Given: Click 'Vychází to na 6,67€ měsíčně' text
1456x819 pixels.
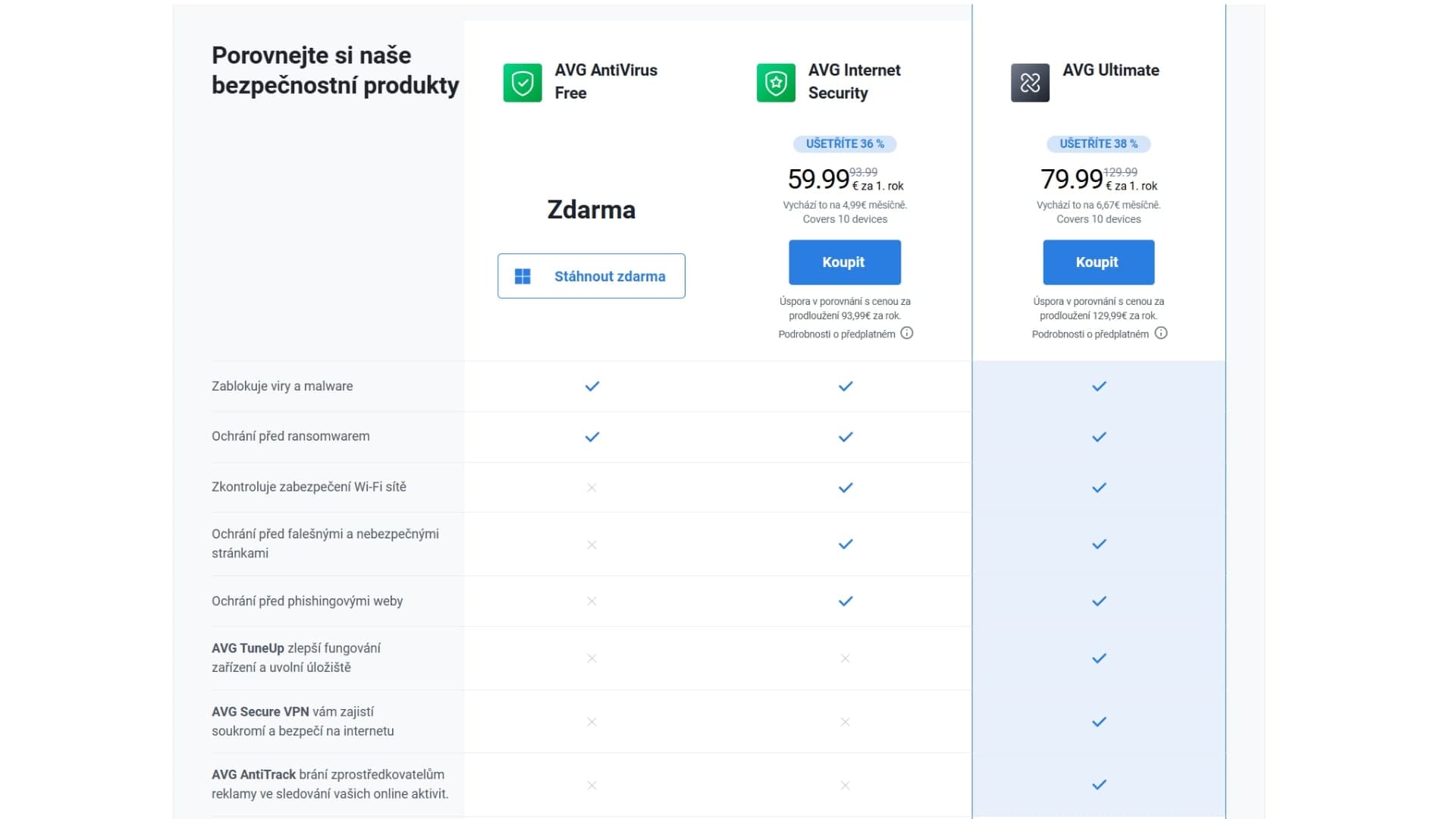Looking at the screenshot, I should point(1098,205).
